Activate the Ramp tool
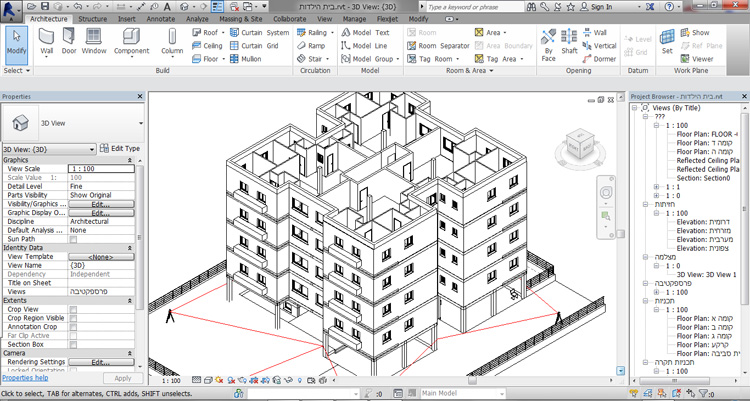Viewport: 750px width, 401px height. pos(311,46)
